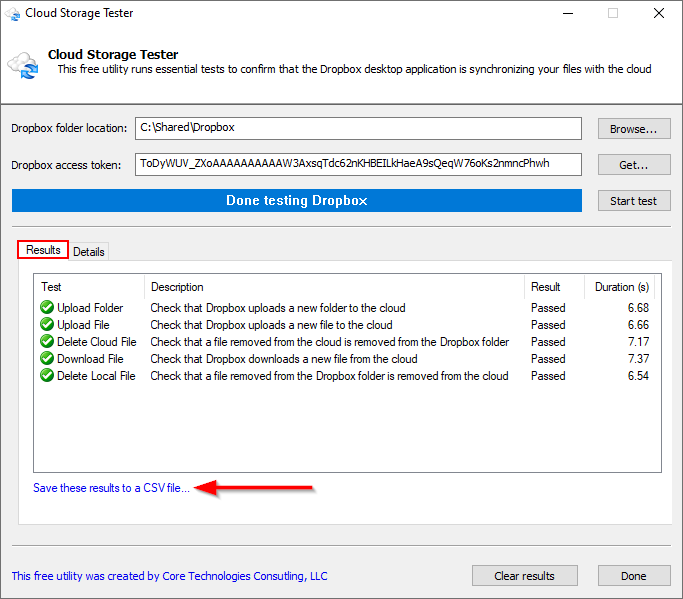683x599 pixels.
Task: Click the Cloud Storage Tester title bar icon
Action: click(13, 14)
